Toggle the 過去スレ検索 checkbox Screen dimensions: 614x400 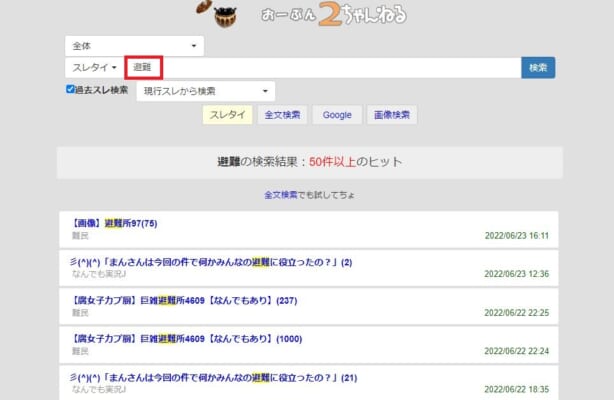click(x=70, y=90)
